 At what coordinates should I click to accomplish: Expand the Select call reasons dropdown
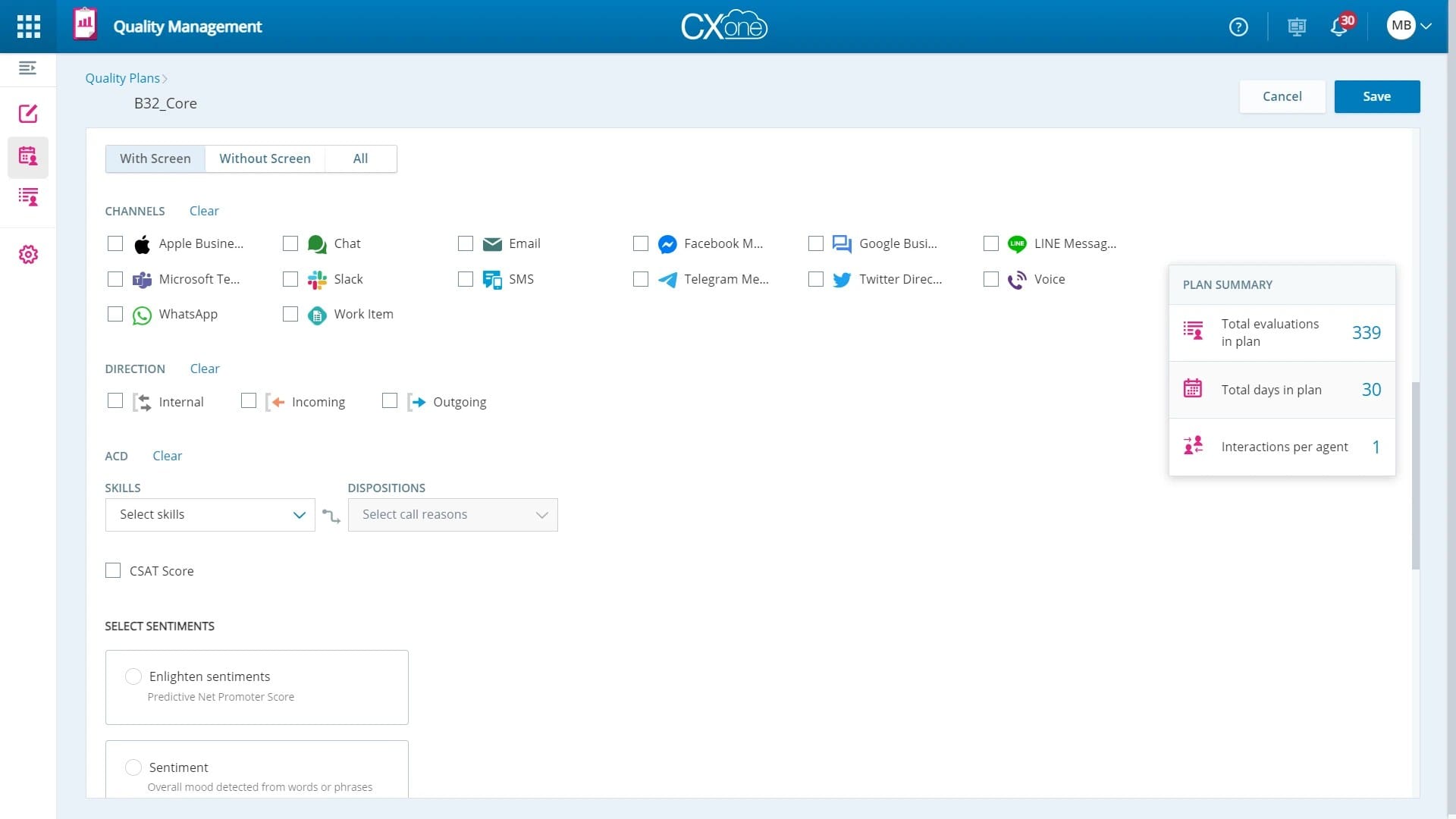(x=453, y=514)
